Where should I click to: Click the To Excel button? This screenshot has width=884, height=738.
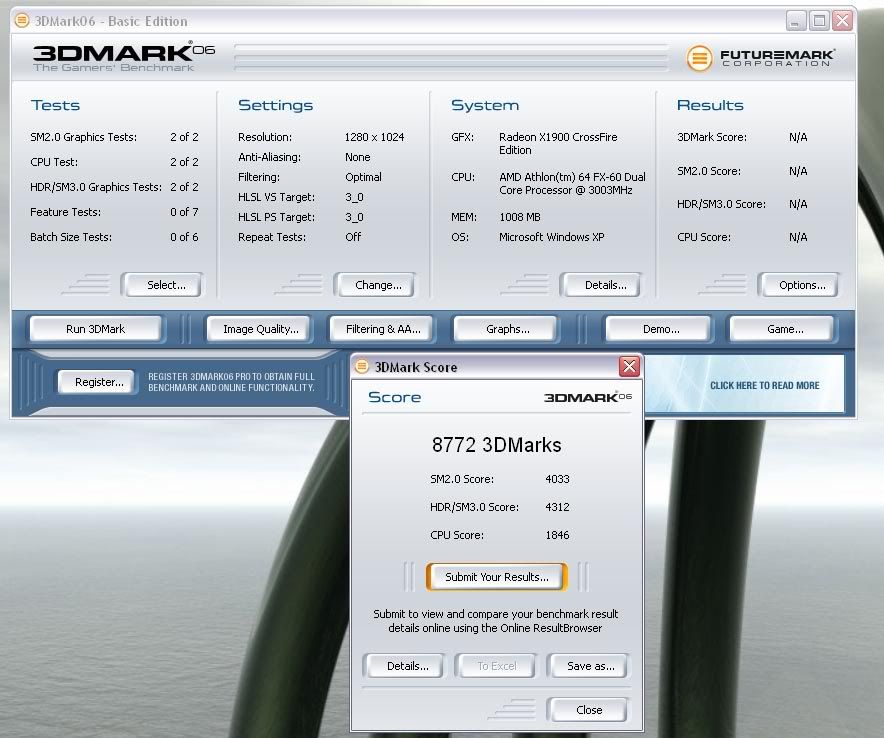pyautogui.click(x=496, y=666)
